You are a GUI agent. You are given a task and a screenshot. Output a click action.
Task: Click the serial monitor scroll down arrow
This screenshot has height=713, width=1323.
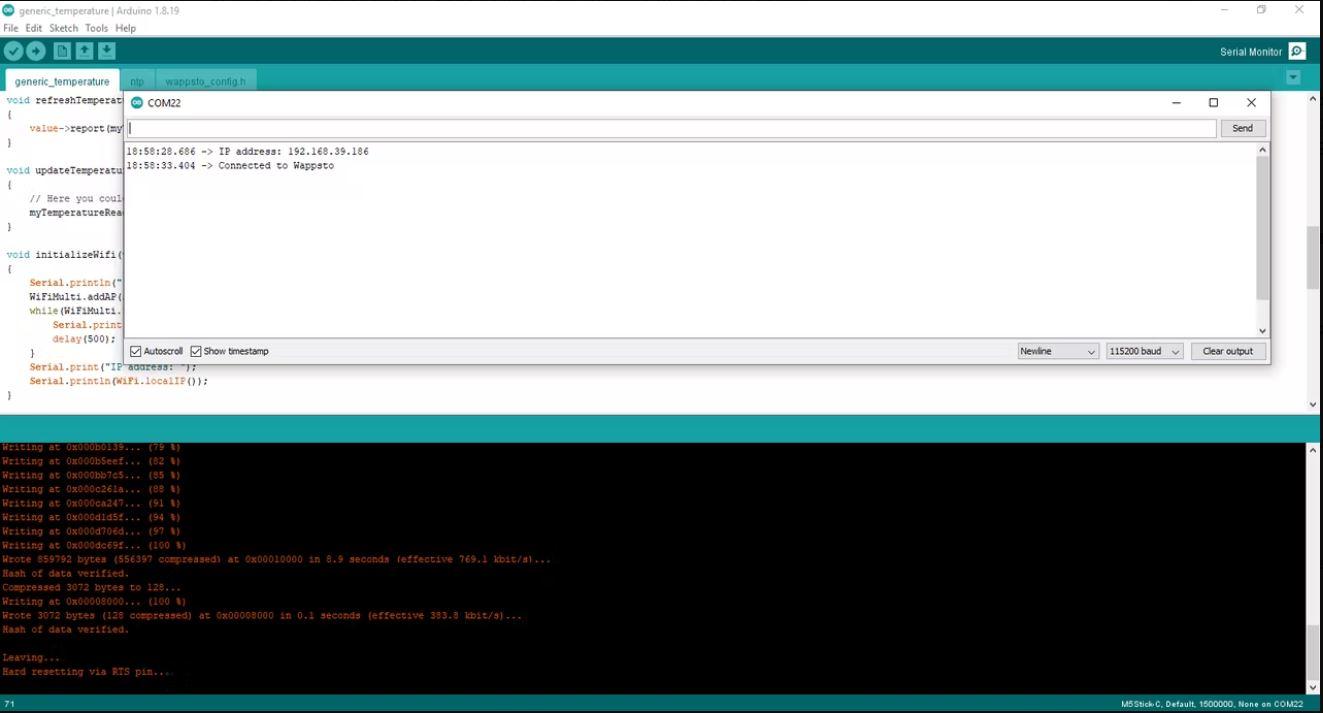[1262, 331]
